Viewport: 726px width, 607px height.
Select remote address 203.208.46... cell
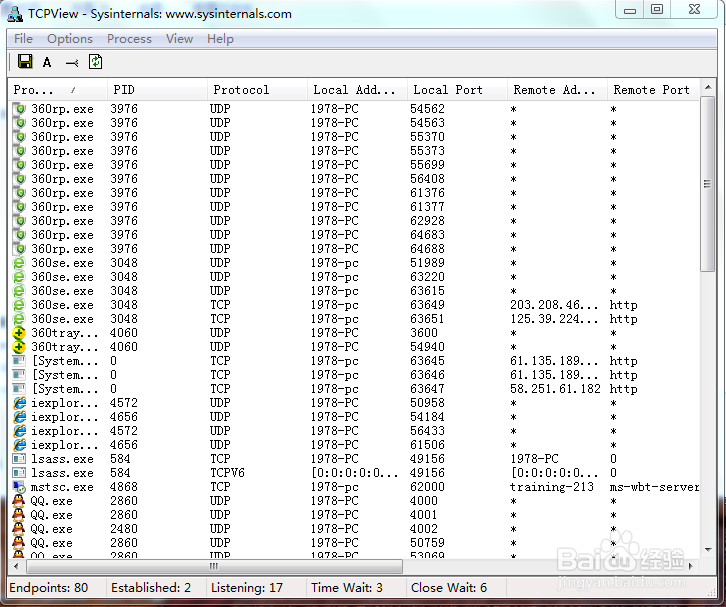pyautogui.click(x=554, y=305)
